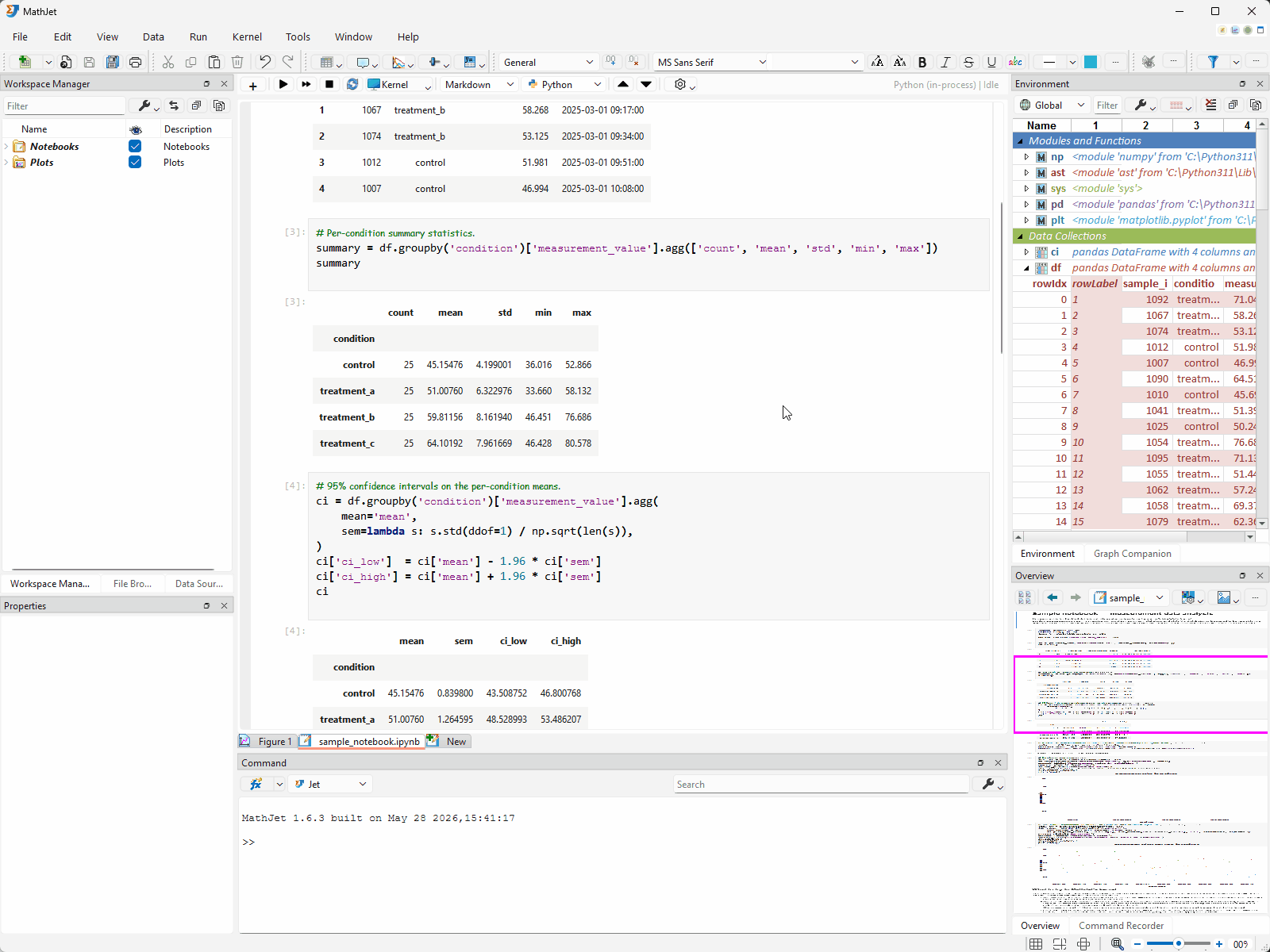
Task: Restart the kernel with the refresh icon
Action: [x=352, y=84]
